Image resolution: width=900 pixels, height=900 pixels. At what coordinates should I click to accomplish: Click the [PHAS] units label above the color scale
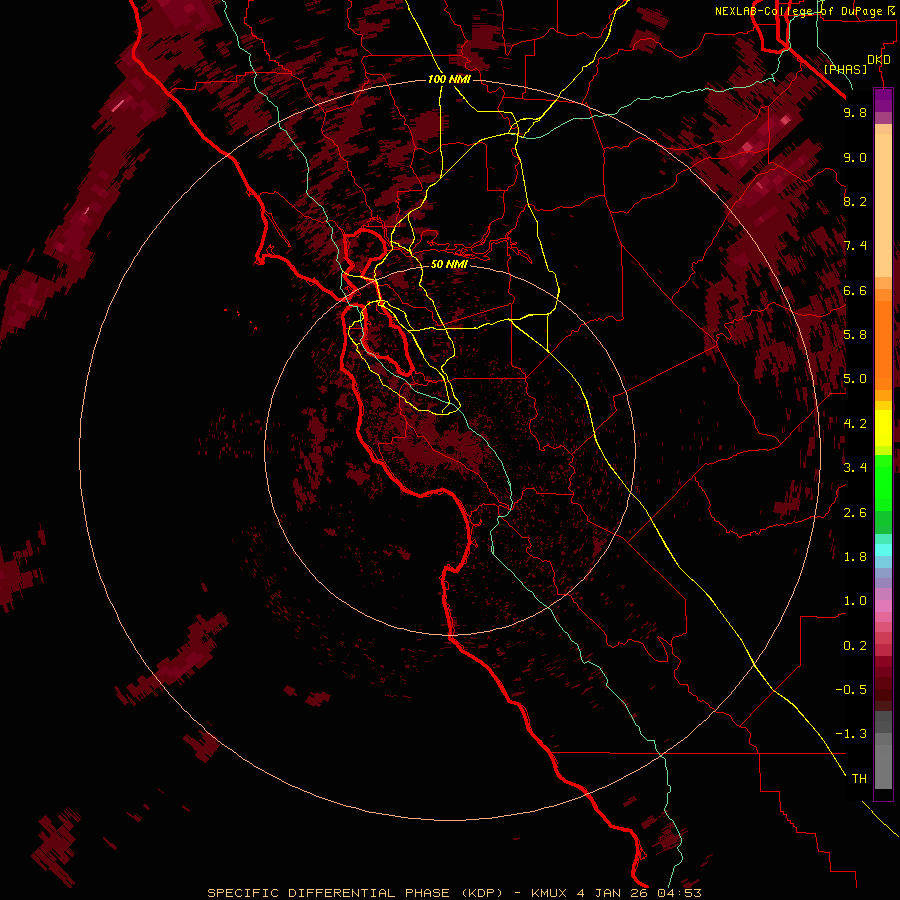(845, 69)
